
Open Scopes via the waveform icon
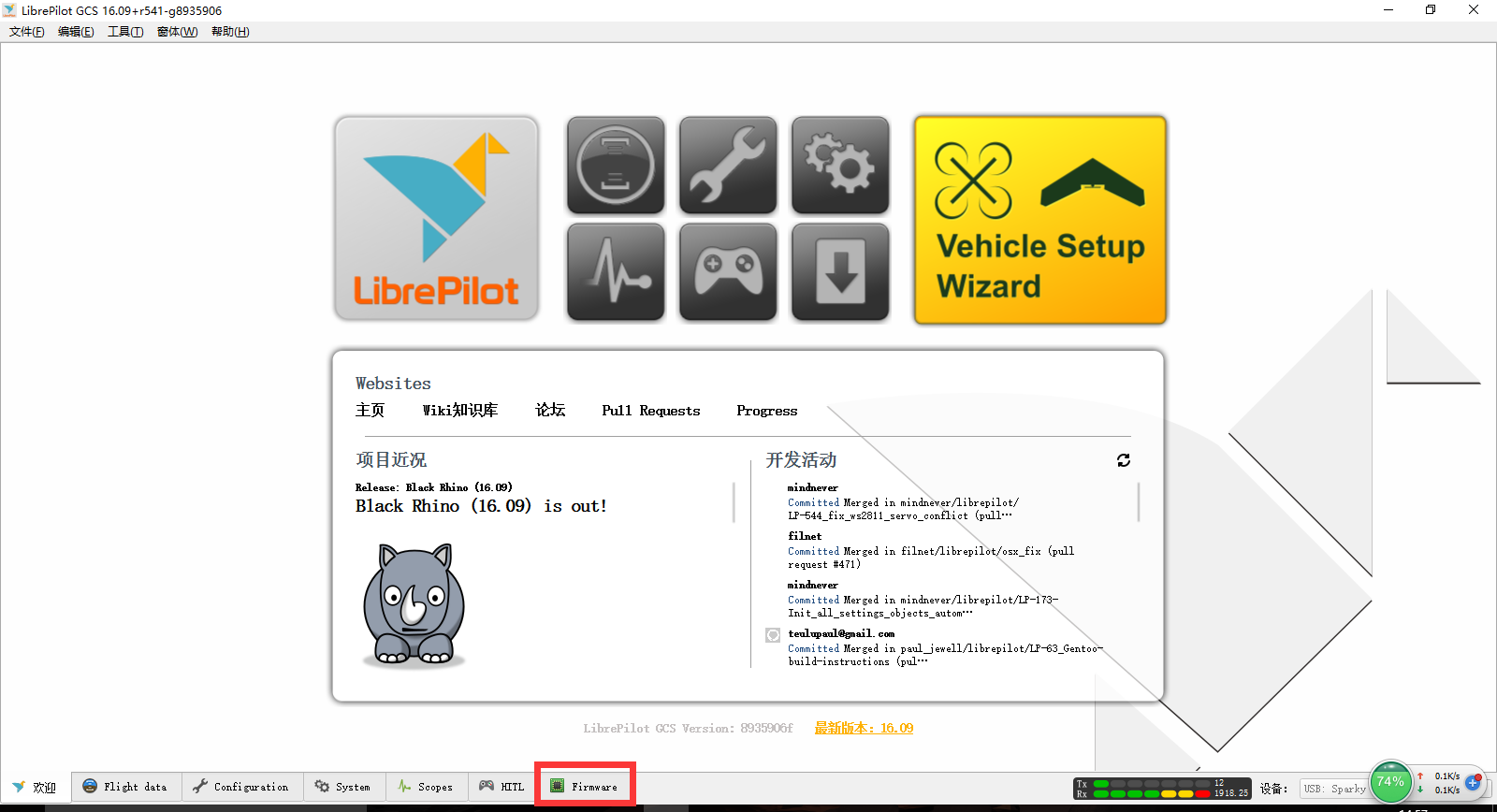616,272
